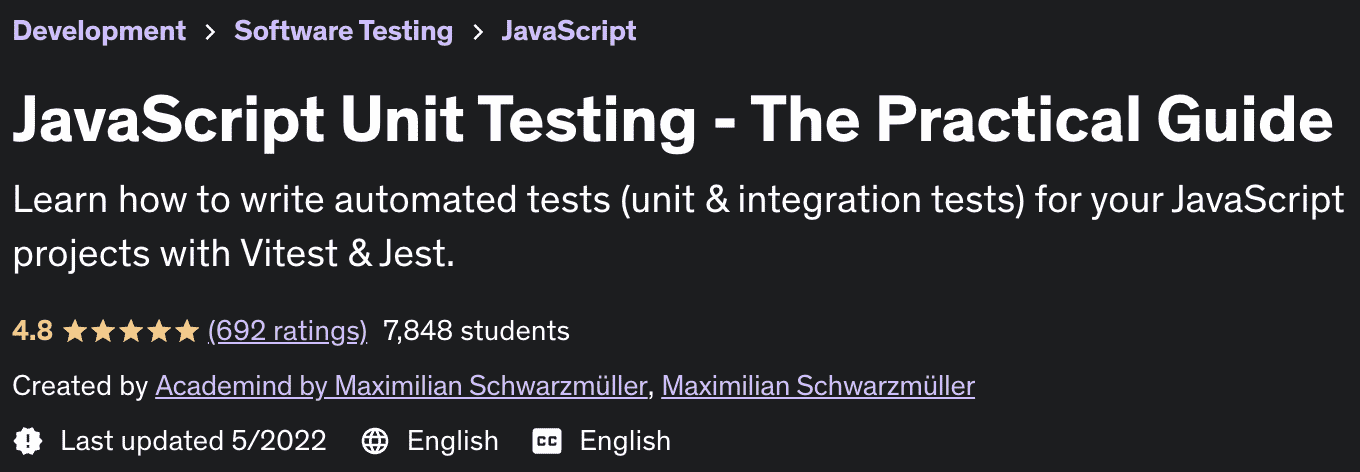The height and width of the screenshot is (472, 1360).
Task: Click the JavaScript Unit Testing course title
Action: point(672,121)
